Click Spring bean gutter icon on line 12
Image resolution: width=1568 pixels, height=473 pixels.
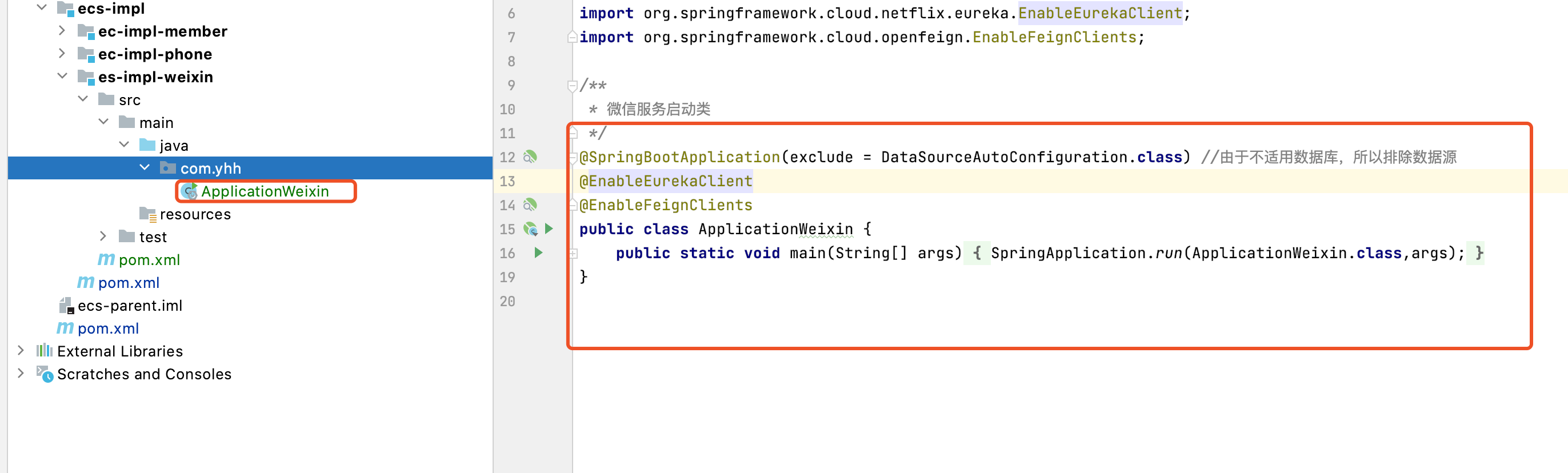tap(531, 157)
